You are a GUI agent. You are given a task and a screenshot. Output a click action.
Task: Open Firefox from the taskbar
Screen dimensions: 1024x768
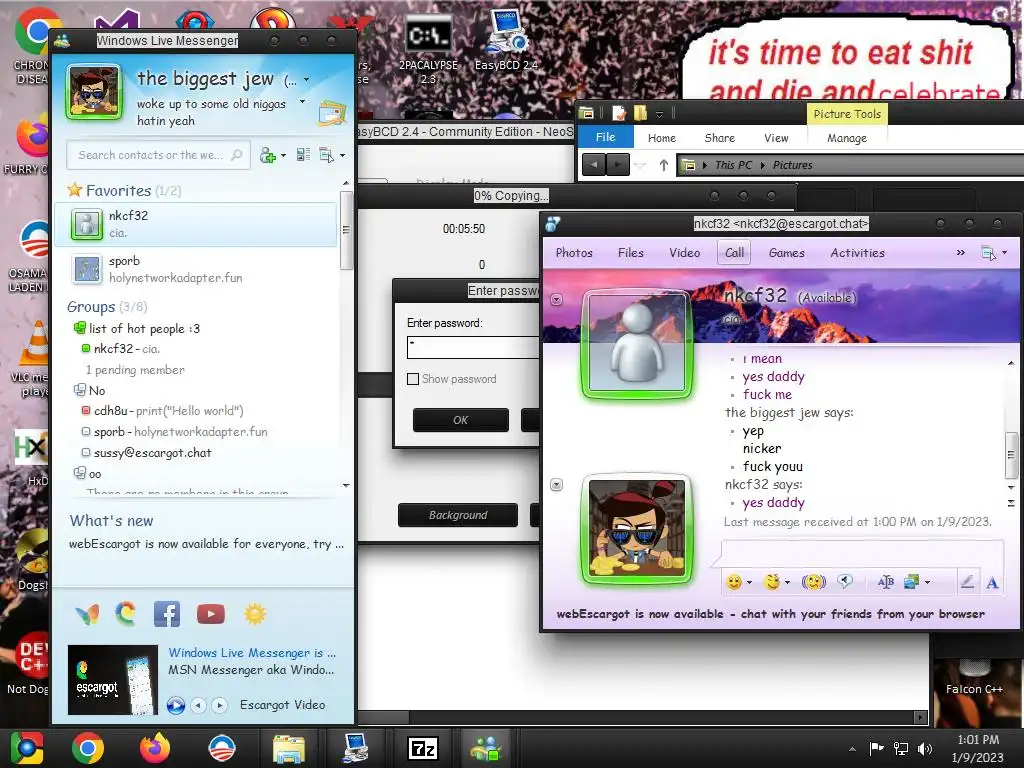click(155, 748)
